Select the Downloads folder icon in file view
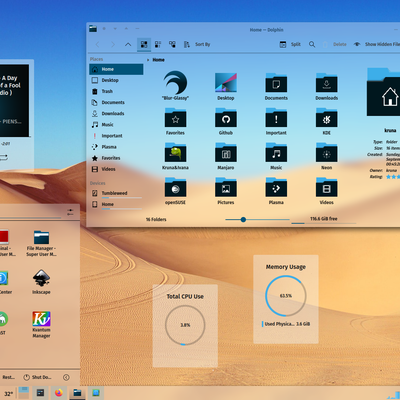 pyautogui.click(x=327, y=83)
